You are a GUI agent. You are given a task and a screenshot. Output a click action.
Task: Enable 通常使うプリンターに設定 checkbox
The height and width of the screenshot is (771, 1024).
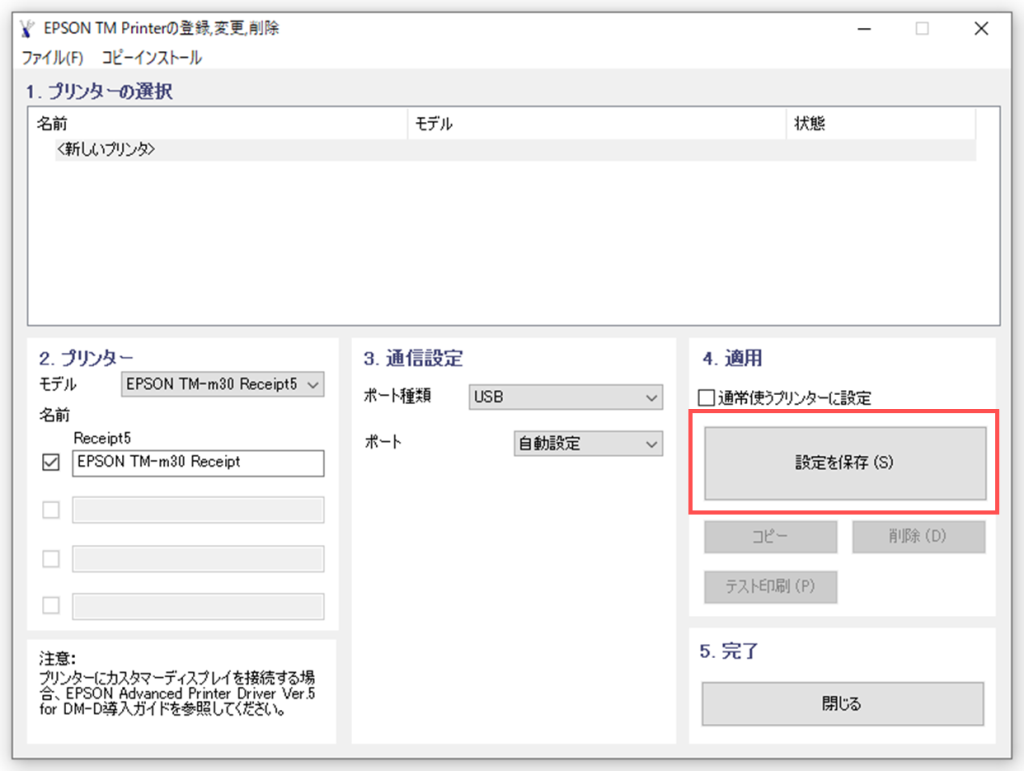click(x=706, y=398)
